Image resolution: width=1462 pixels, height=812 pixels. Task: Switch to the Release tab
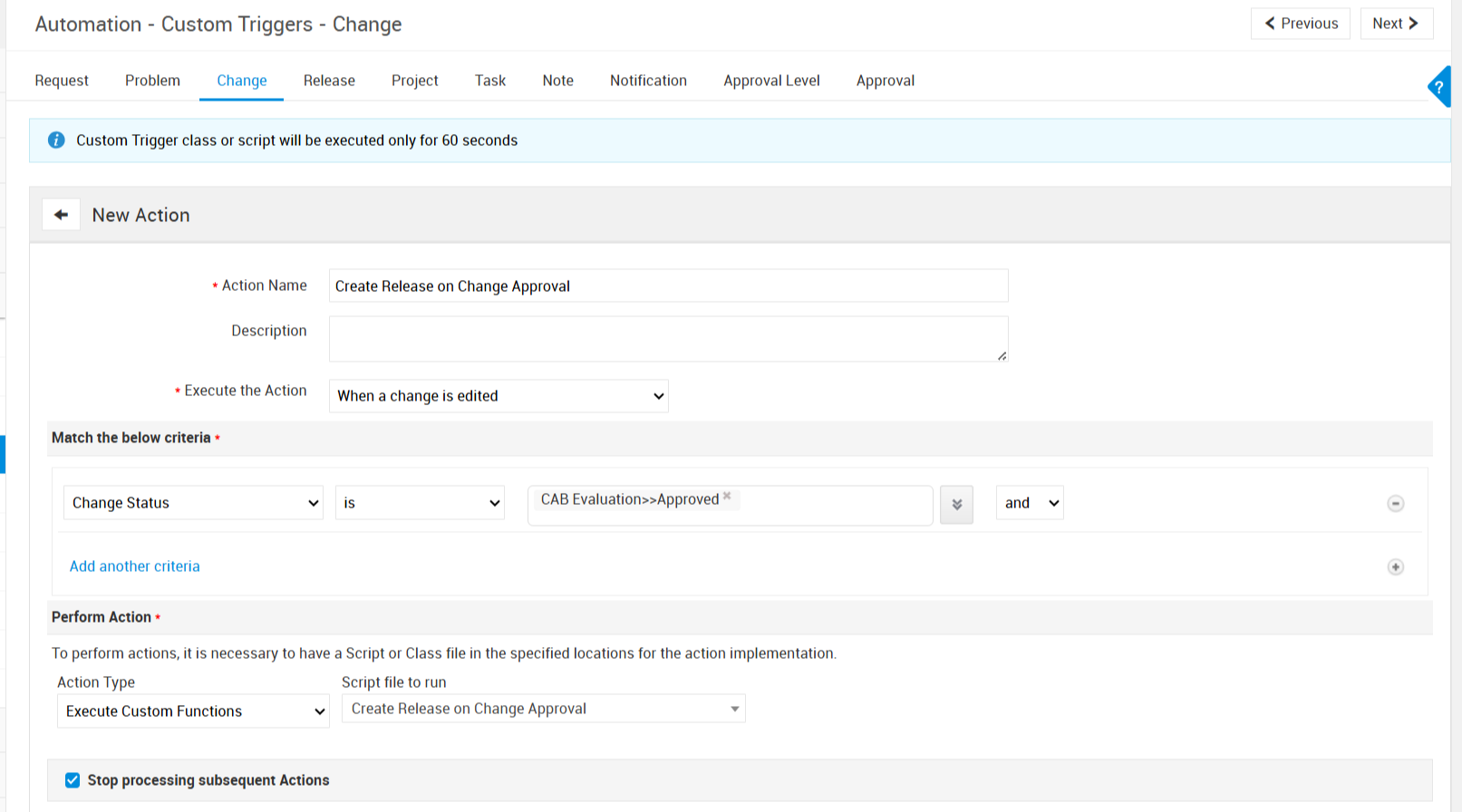tap(329, 81)
